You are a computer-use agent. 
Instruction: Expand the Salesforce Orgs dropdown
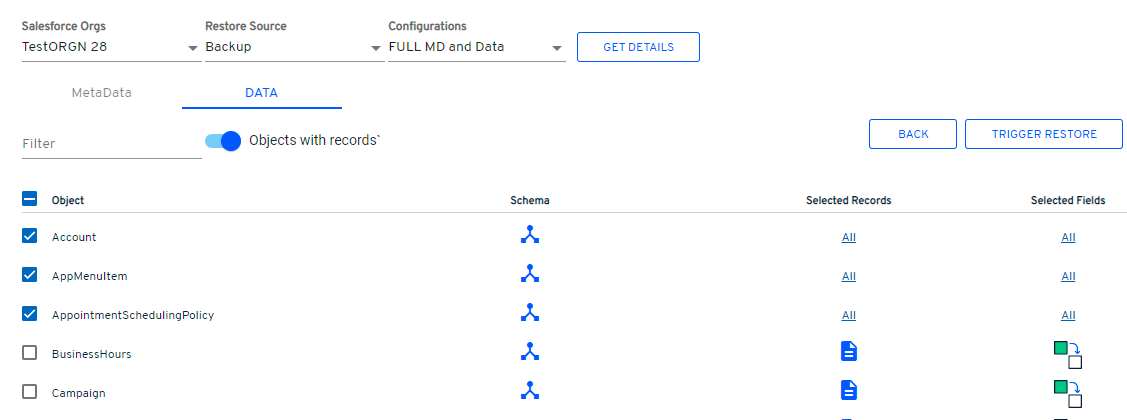pyautogui.click(x=192, y=48)
